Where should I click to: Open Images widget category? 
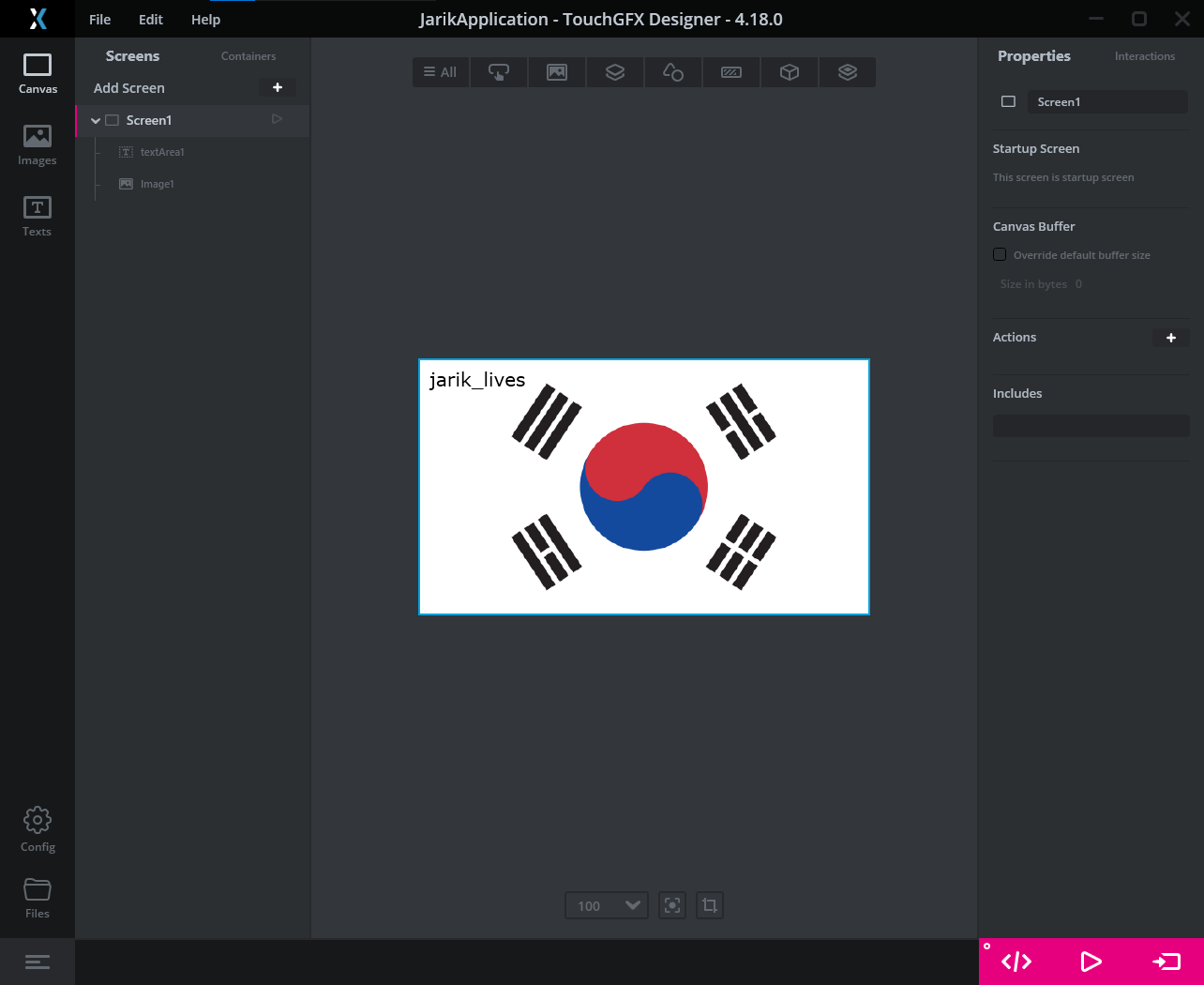tap(557, 72)
